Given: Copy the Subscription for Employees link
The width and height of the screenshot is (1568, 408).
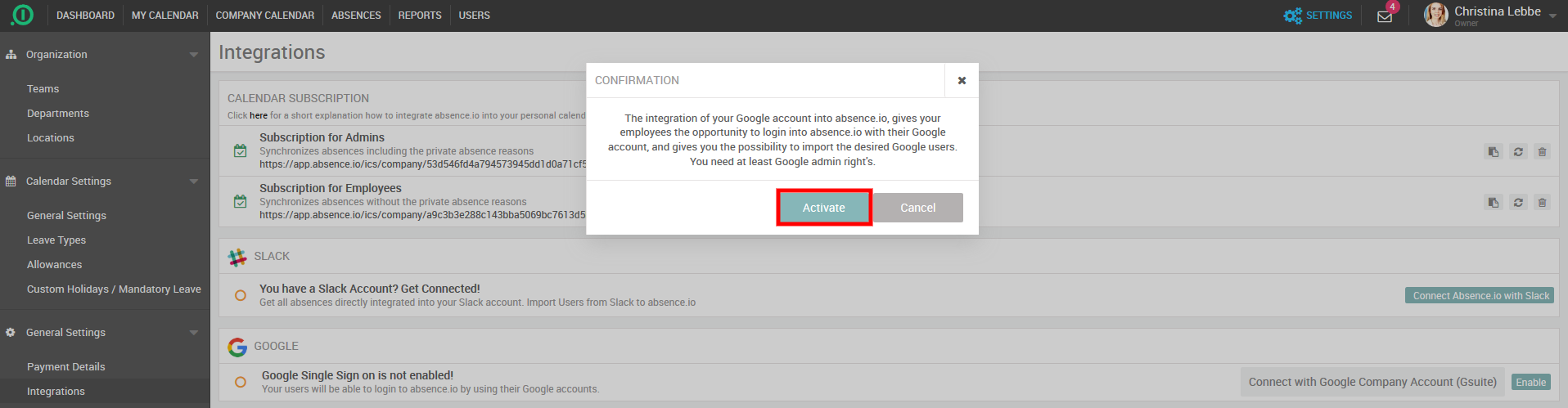Looking at the screenshot, I should click(1493, 203).
